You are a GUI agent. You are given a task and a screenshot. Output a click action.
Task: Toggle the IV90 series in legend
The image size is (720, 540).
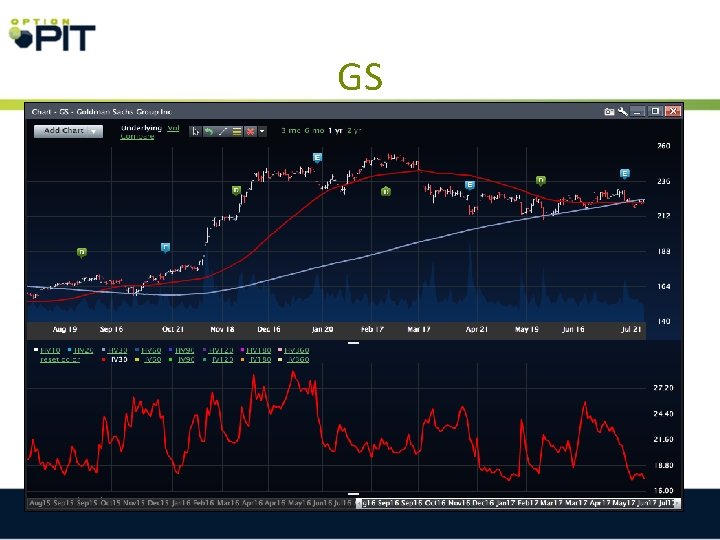pos(186,360)
